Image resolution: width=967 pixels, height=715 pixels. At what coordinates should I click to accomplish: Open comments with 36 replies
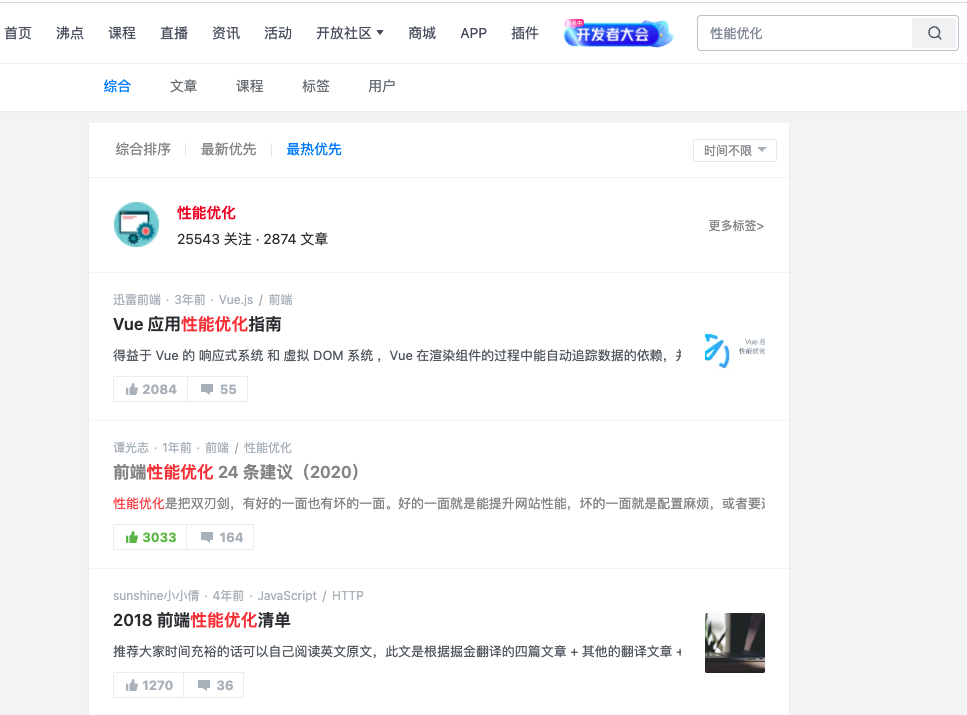215,685
